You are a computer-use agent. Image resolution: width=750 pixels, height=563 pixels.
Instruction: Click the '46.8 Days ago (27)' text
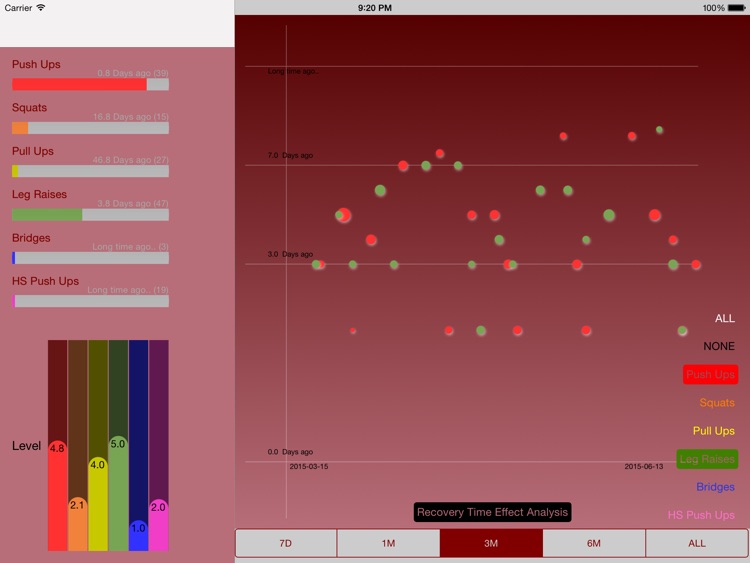pos(131,160)
